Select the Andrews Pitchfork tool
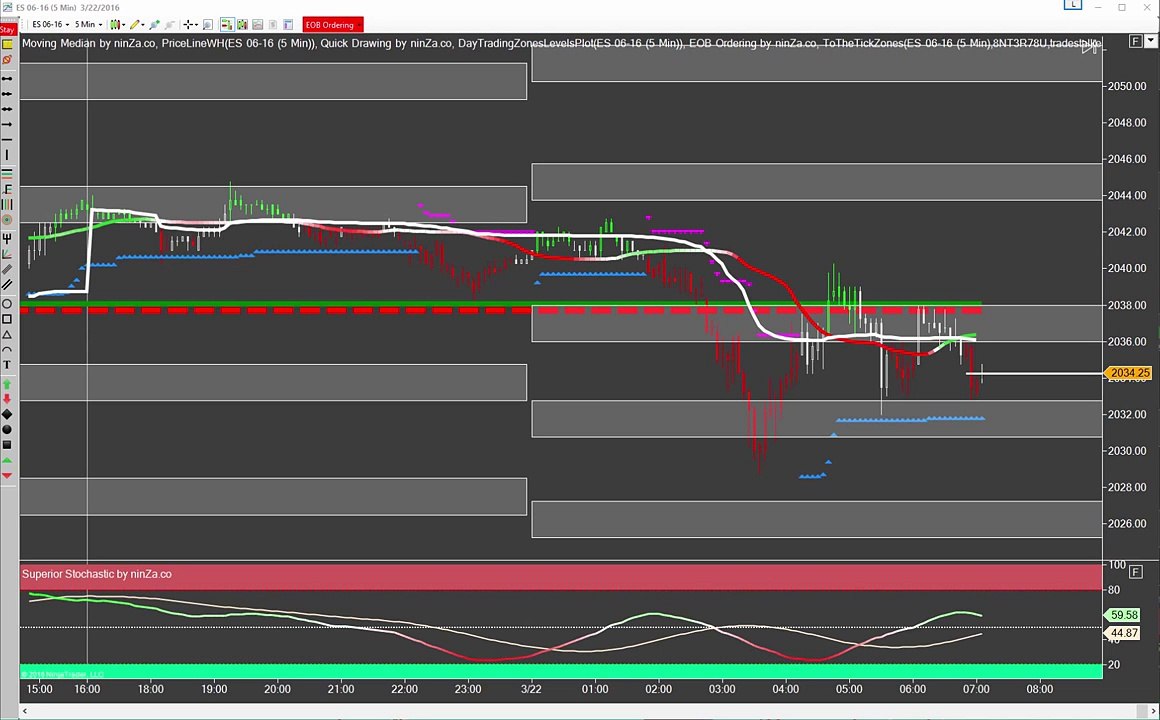This screenshot has width=1160, height=720. [7, 239]
